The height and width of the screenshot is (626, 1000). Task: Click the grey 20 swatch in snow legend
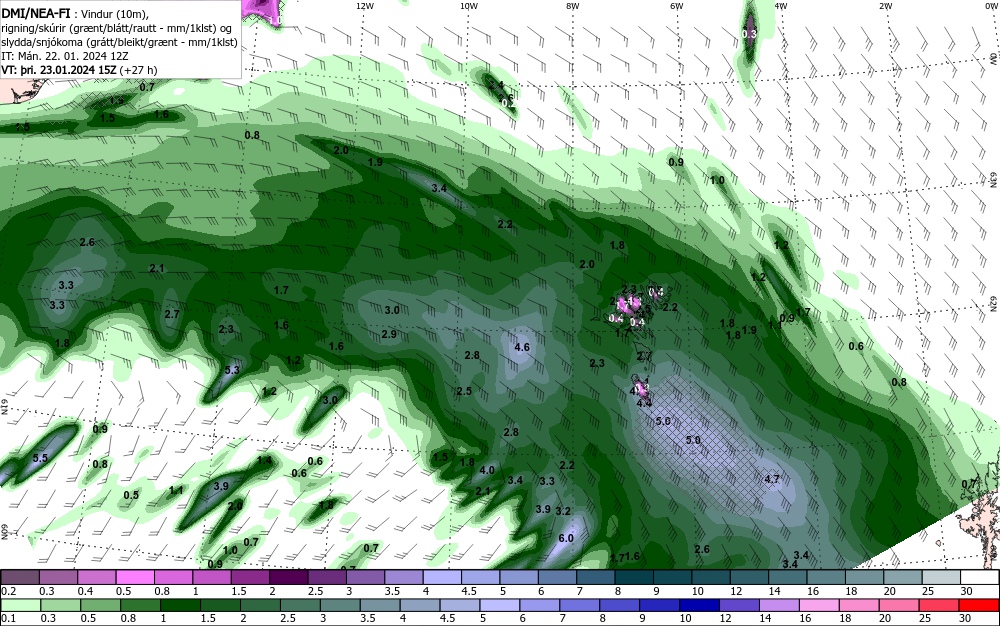tap(903, 578)
